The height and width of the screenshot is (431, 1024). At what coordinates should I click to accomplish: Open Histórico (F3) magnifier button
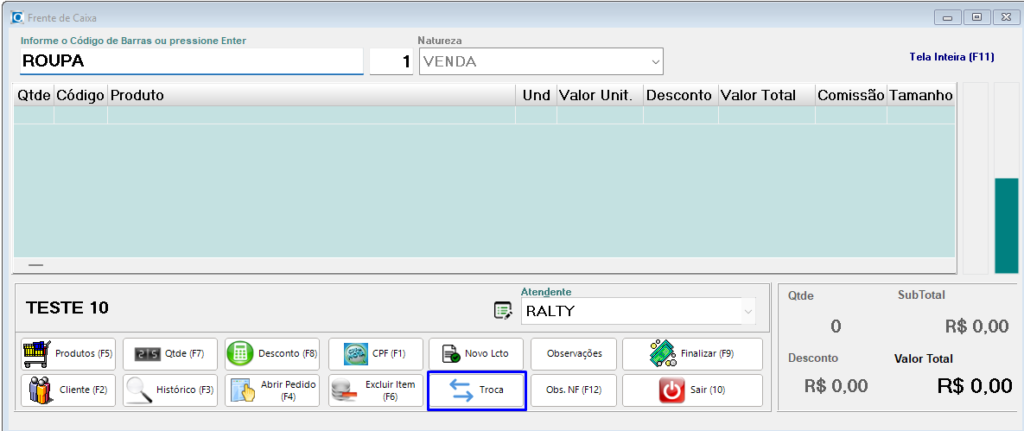pos(169,390)
